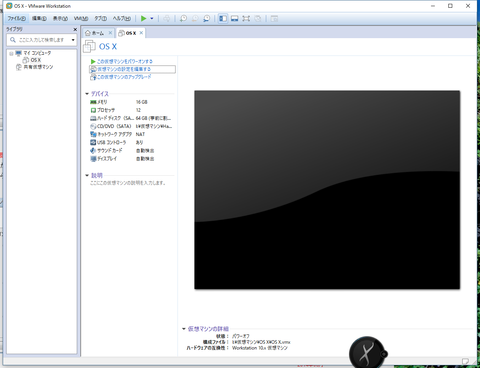
Task: Collapse the 説明 section
Action: [87, 175]
